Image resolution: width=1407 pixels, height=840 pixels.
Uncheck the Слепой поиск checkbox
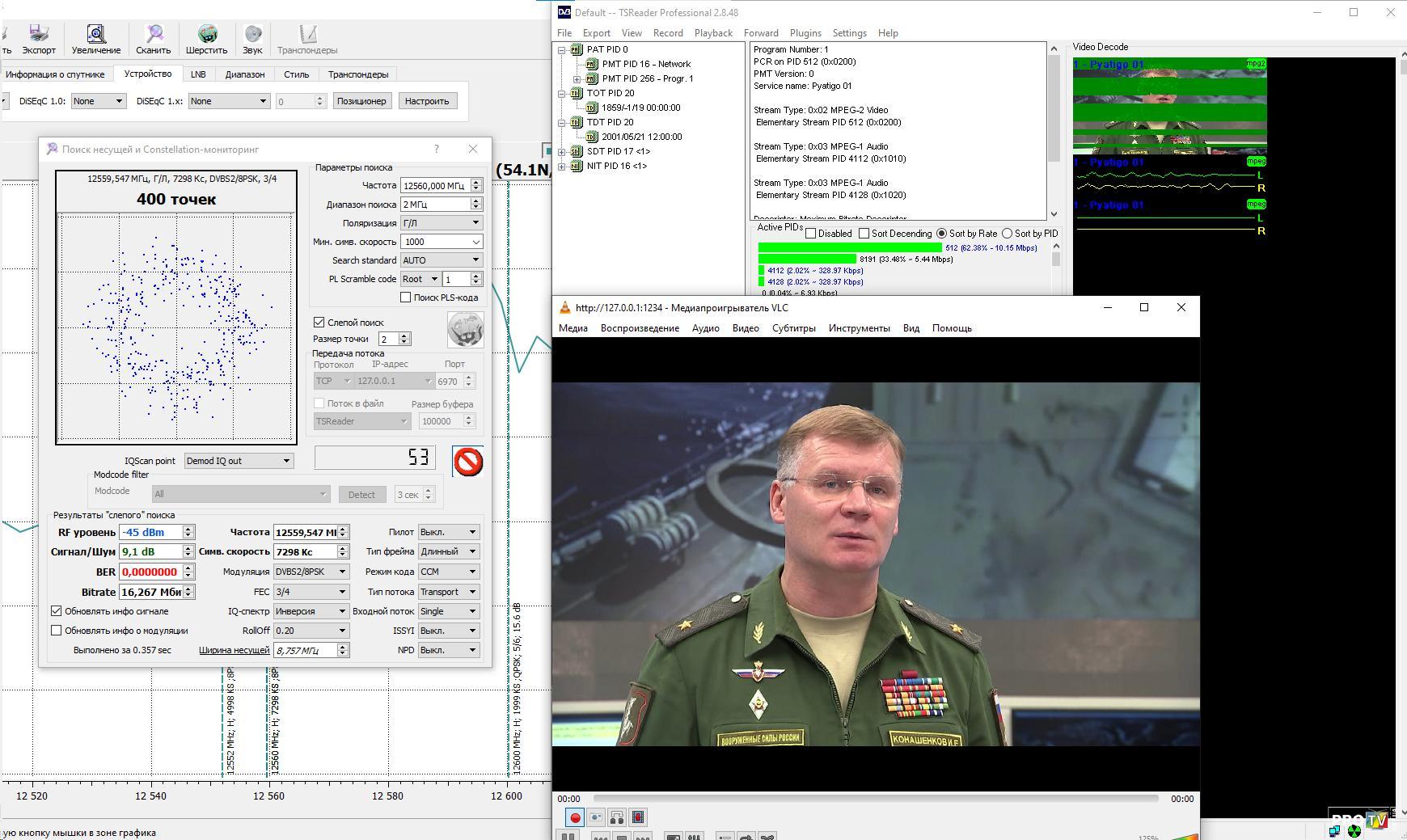(x=319, y=322)
